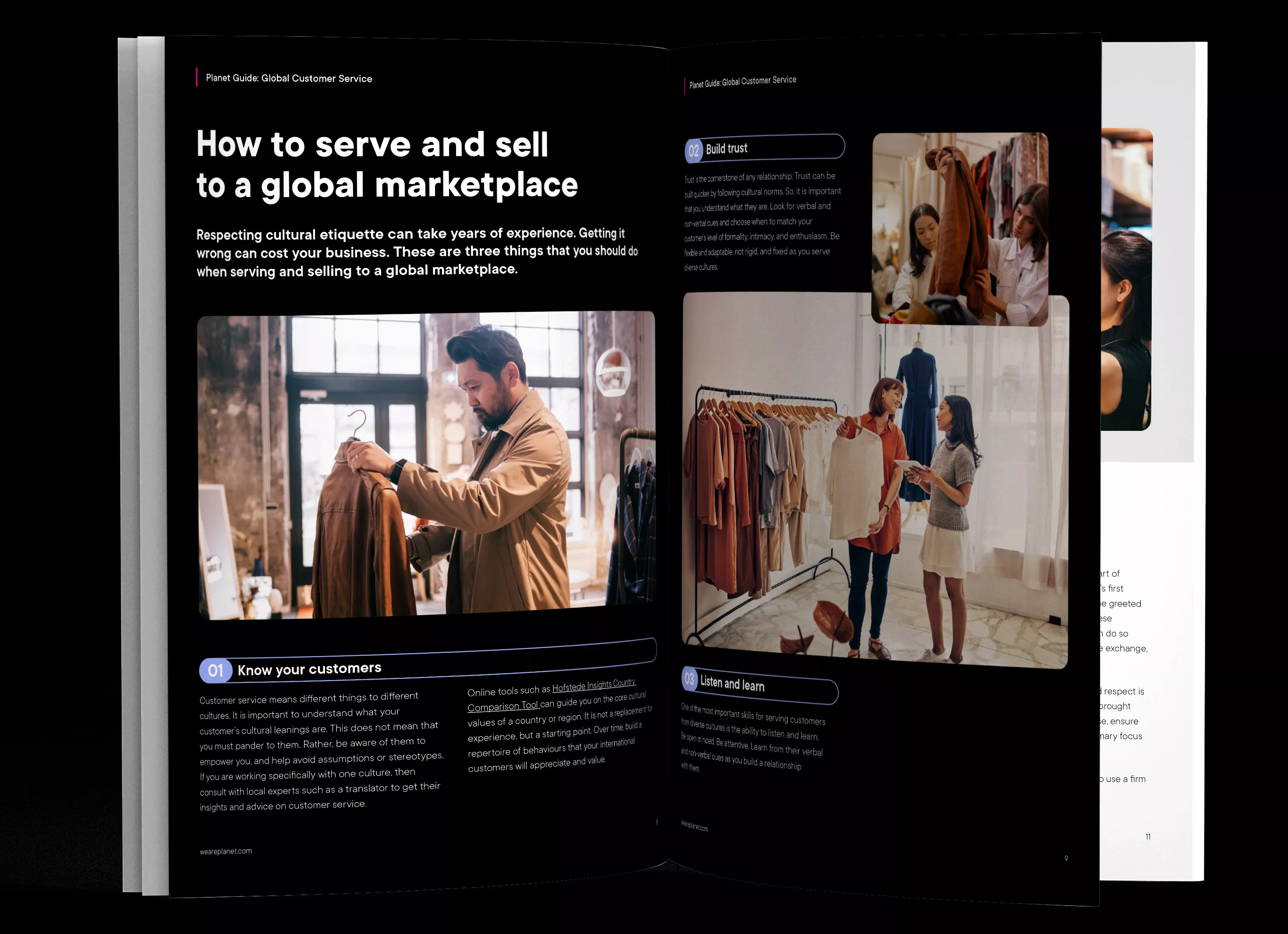Click the man holding leather jacket photo
This screenshot has width=1288, height=934.
pos(426,465)
